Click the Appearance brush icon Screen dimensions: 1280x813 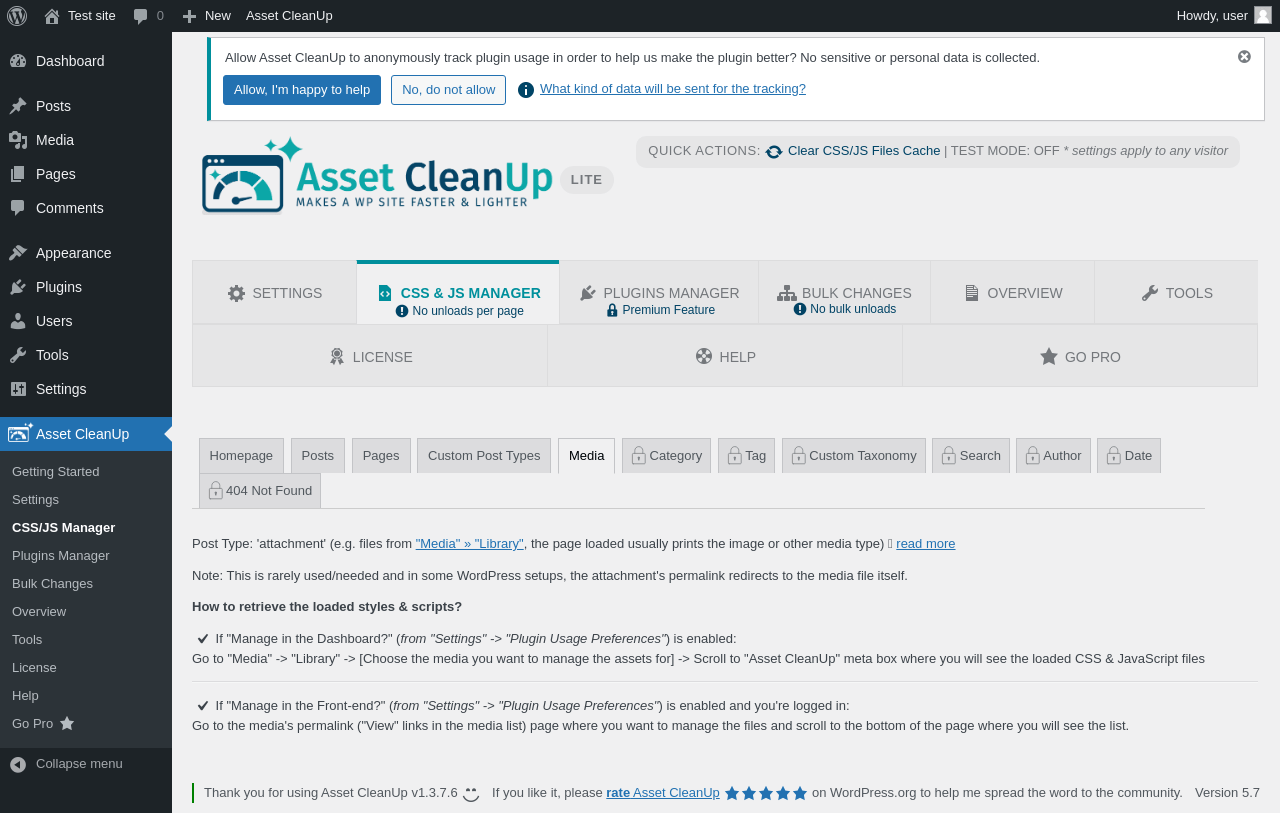18,253
